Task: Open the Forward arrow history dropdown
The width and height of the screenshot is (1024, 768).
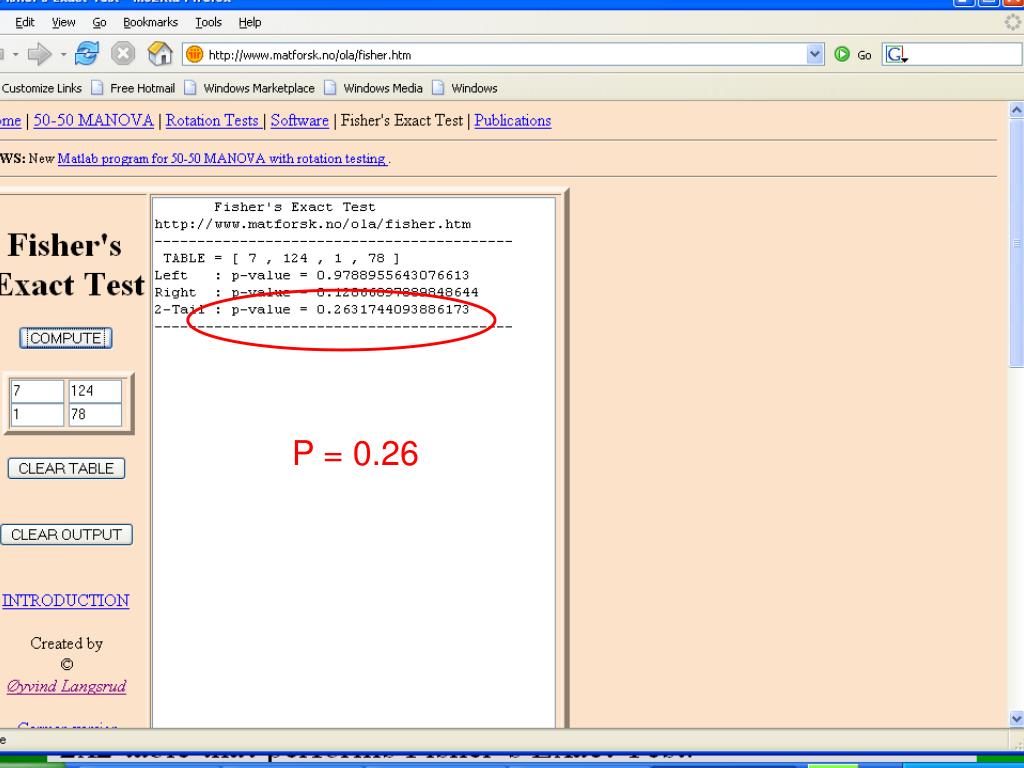Action: point(63,55)
